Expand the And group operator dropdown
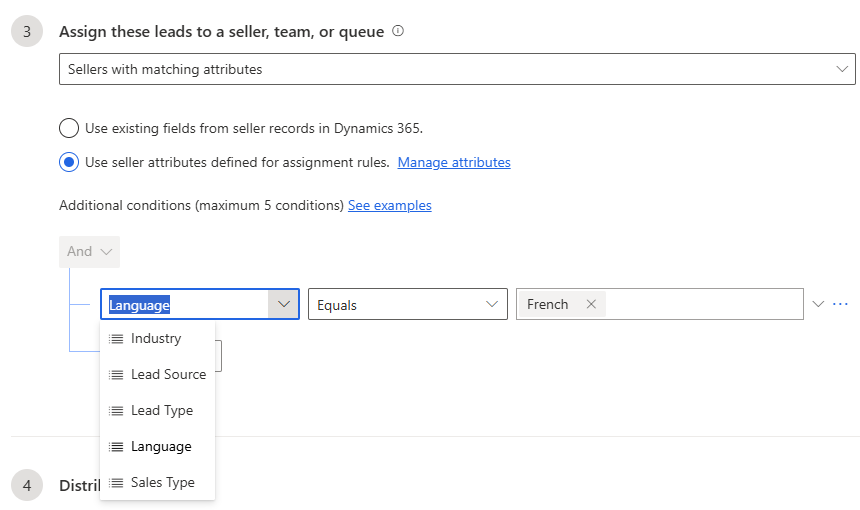 pyautogui.click(x=89, y=252)
